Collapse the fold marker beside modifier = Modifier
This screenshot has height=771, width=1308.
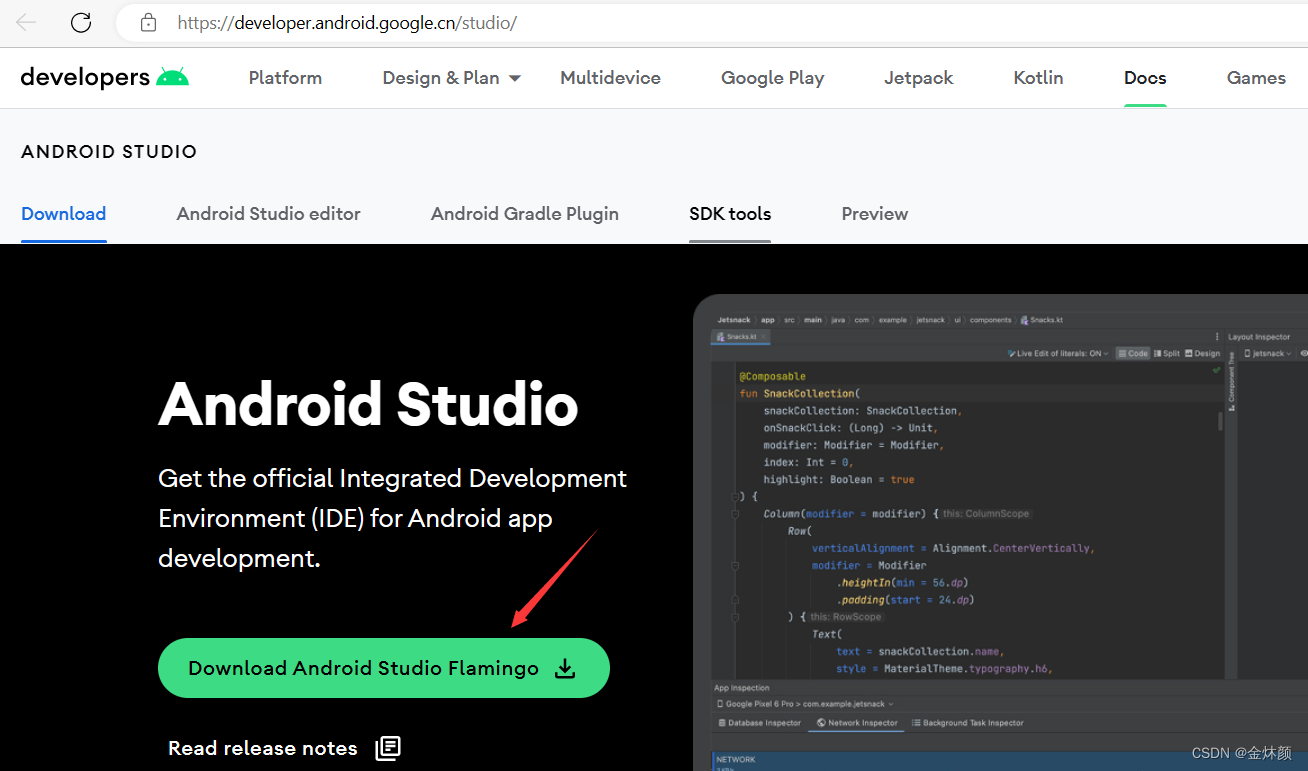click(735, 566)
